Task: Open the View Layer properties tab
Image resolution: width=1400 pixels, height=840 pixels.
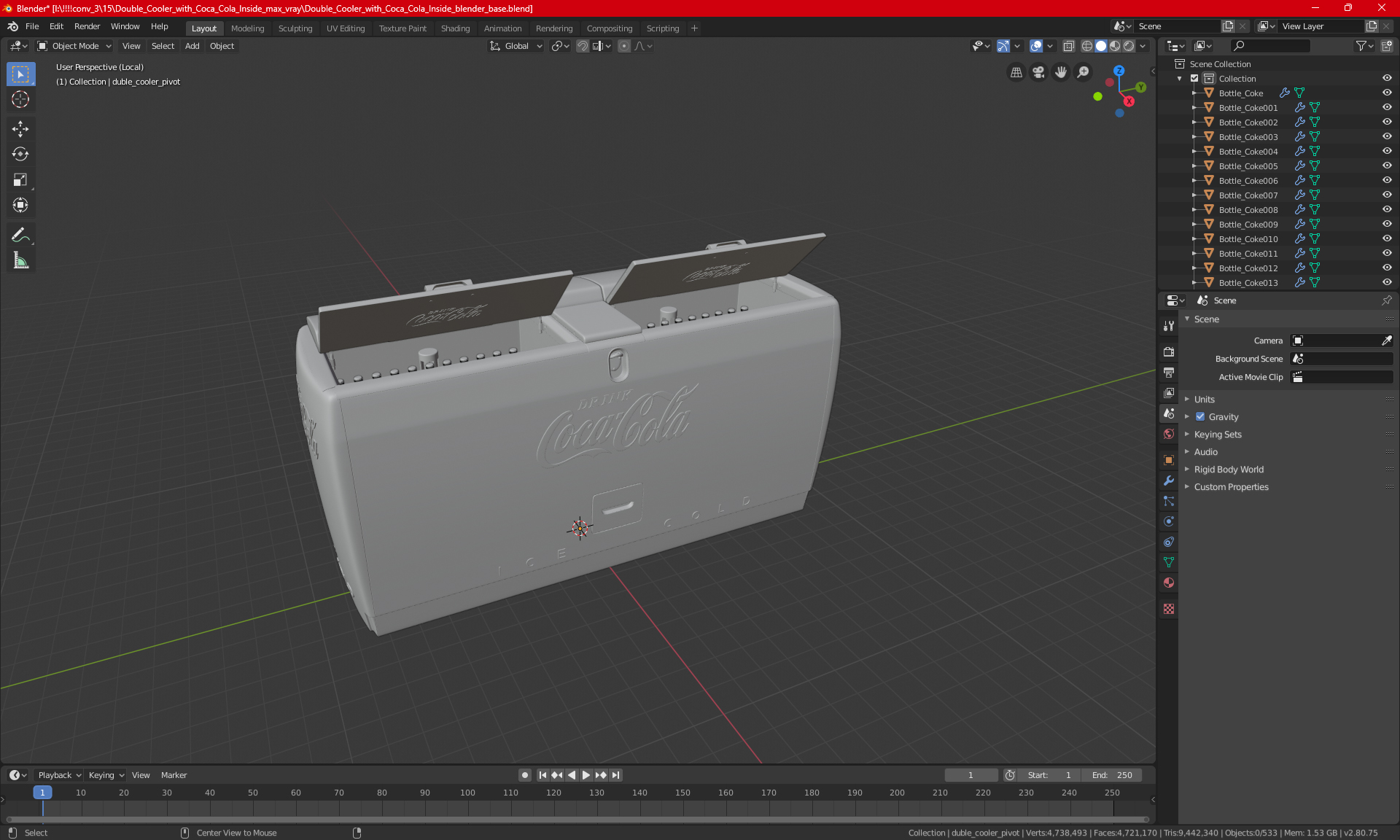Action: tap(1169, 392)
